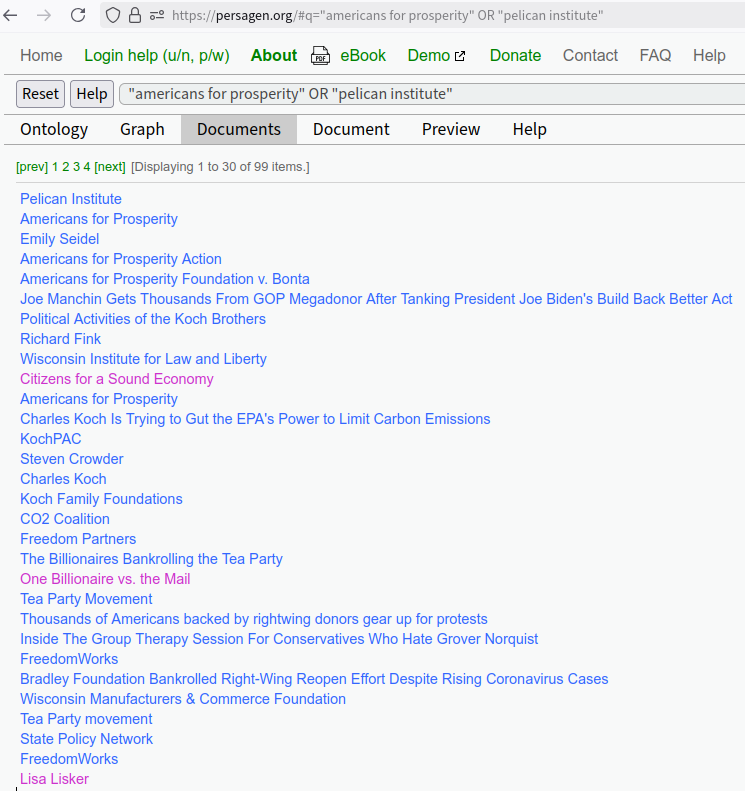Open Bradley Foundation Bankrolled Reopen Effort article
The width and height of the screenshot is (745, 791).
(x=314, y=679)
